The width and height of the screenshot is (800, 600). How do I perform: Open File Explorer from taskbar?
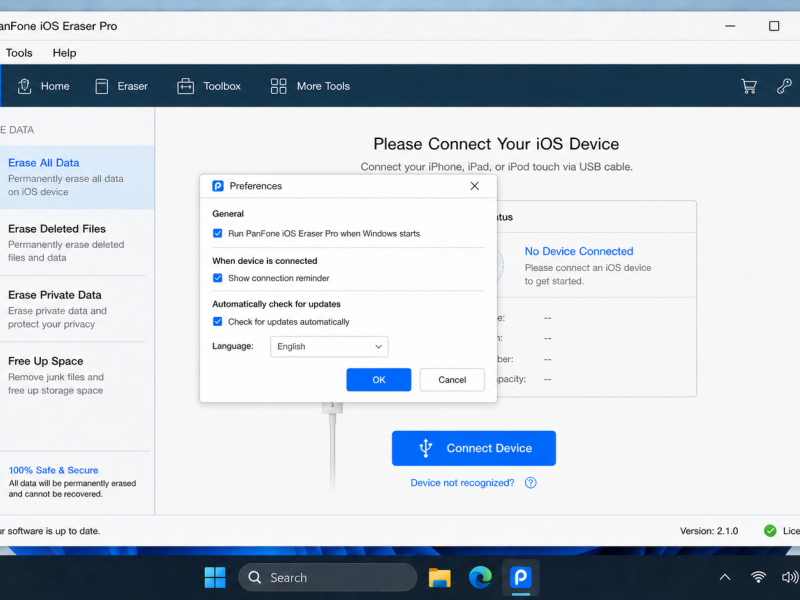pos(439,578)
